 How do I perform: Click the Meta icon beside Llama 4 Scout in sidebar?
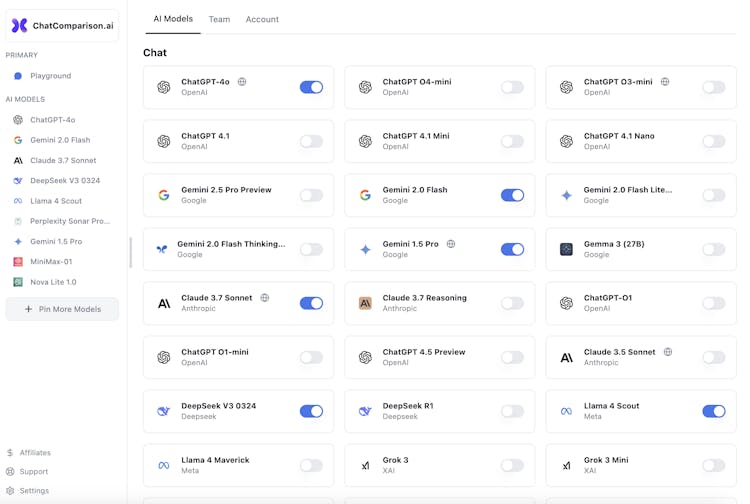18,201
